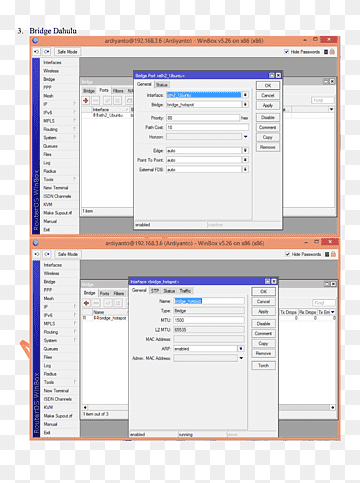Open the ARP dropdown in bridge_hotspot dialog
Viewport: 360px width, 483px height.
[241, 349]
